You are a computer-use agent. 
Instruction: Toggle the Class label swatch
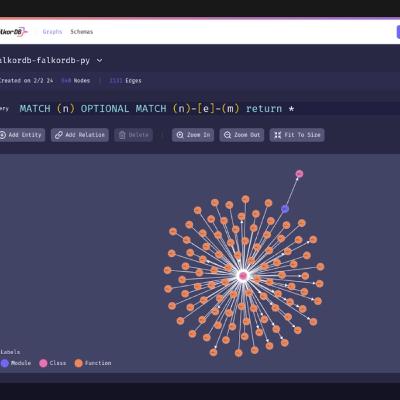pos(43,363)
